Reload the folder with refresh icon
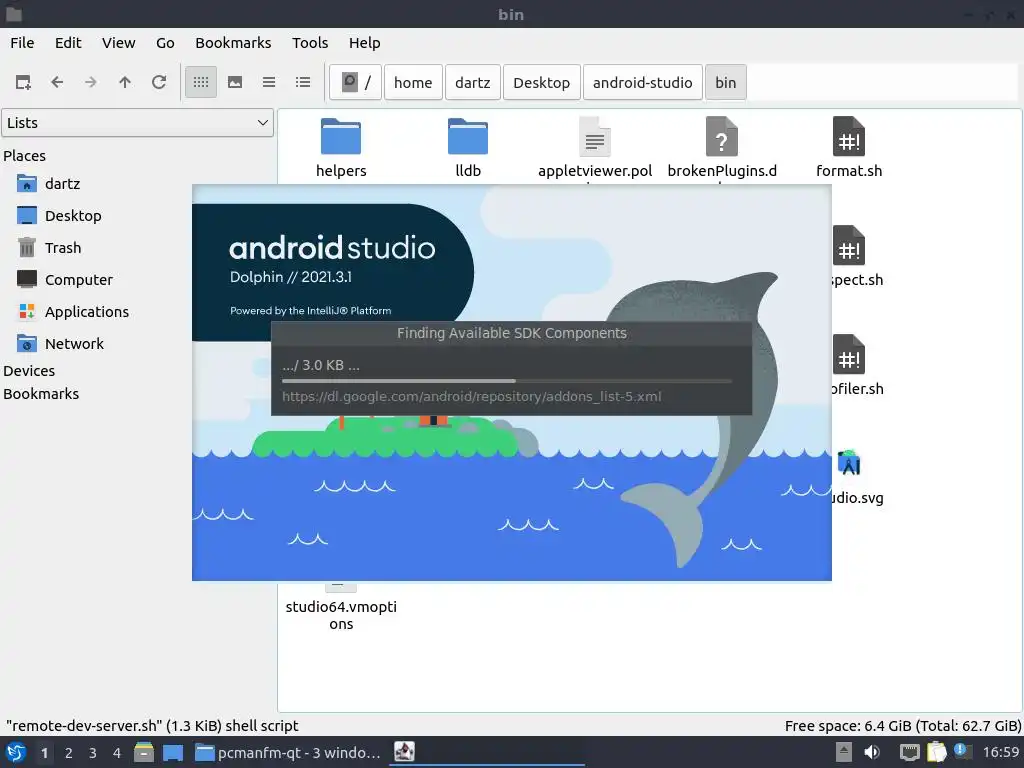1024x768 pixels. [159, 82]
